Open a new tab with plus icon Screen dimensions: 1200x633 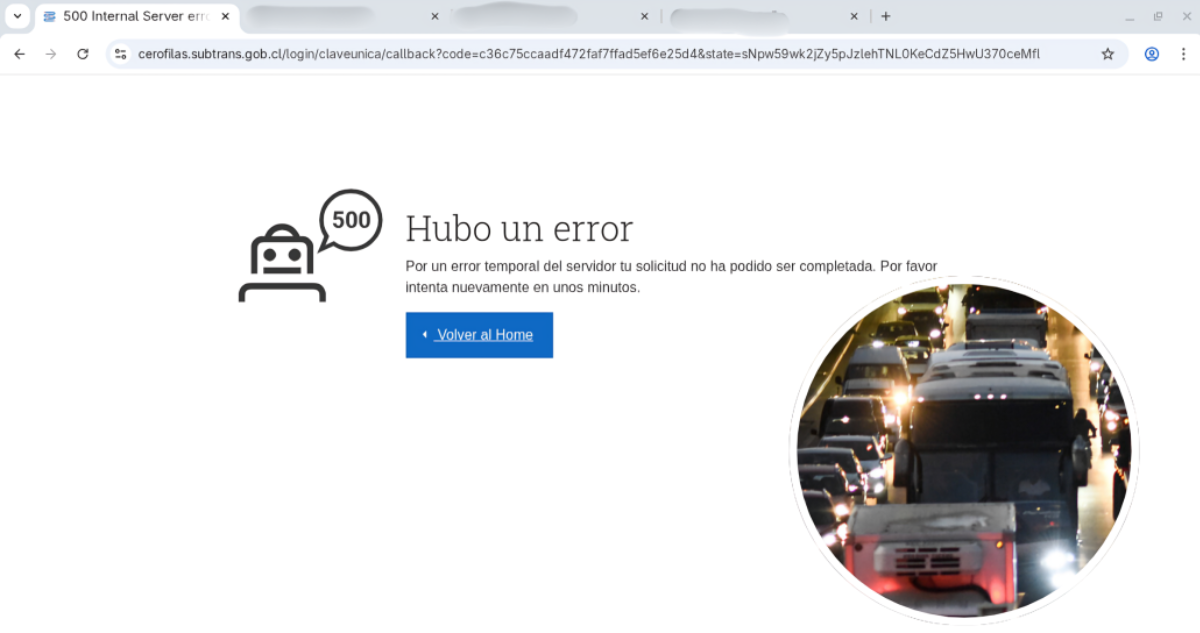[x=885, y=16]
